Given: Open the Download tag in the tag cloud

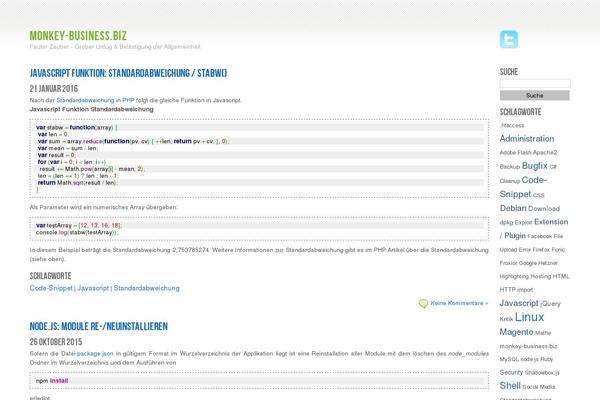Looking at the screenshot, I should pos(543,209).
